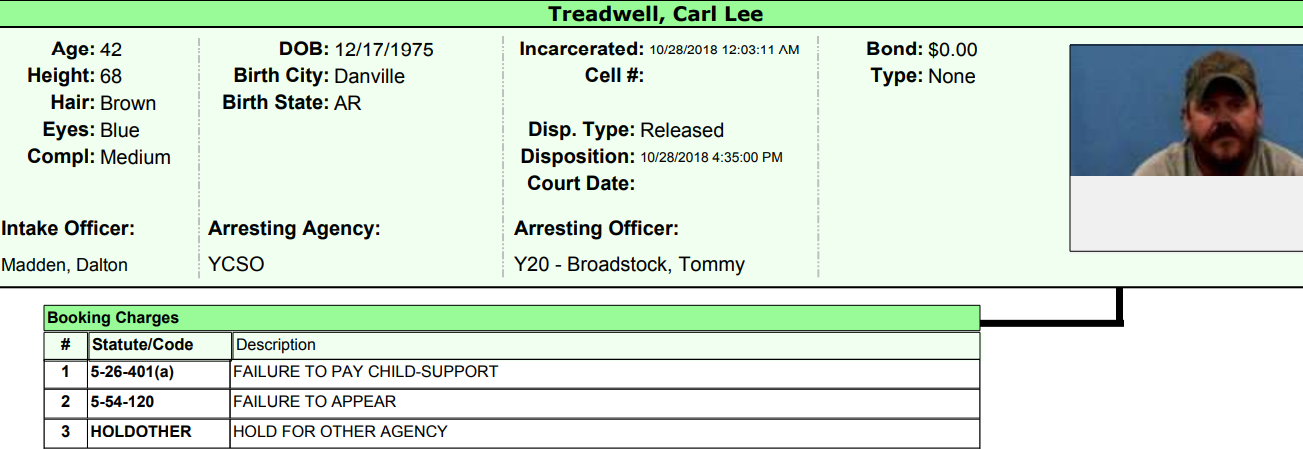The width and height of the screenshot is (1303, 449).
Task: Click the Statute/Code column header
Action: [x=142, y=345]
